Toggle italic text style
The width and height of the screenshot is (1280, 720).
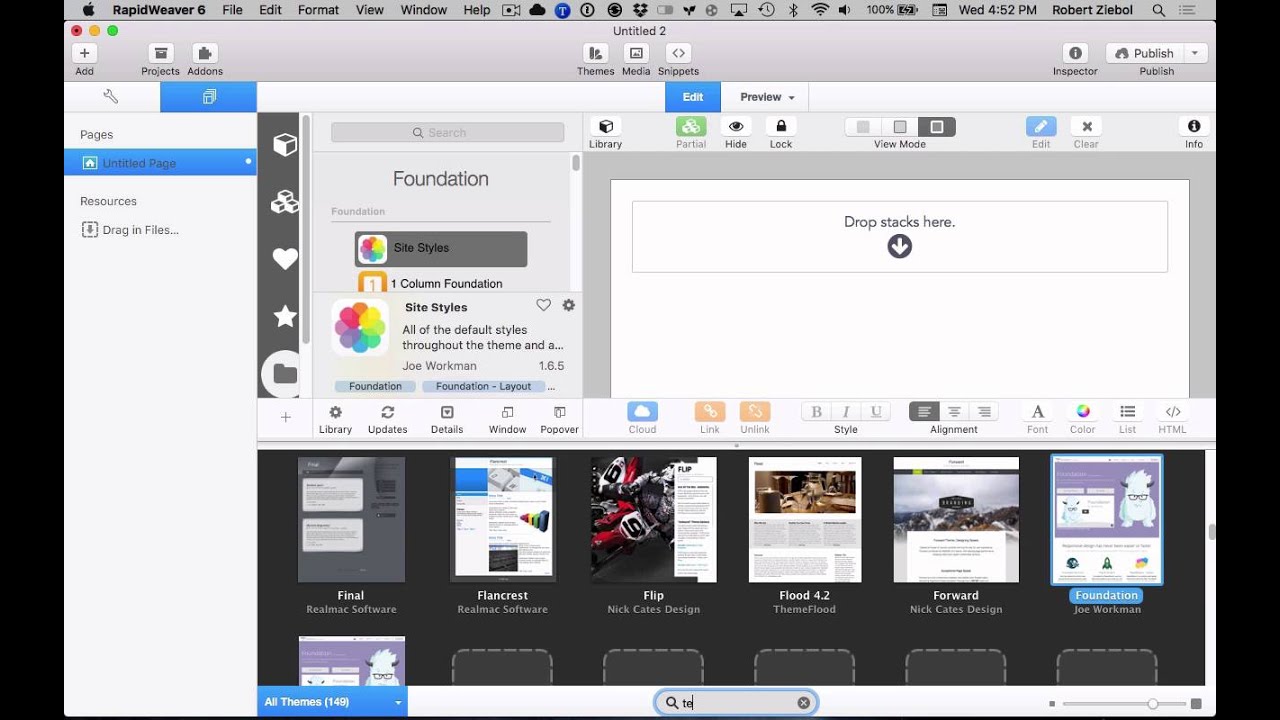(x=846, y=411)
